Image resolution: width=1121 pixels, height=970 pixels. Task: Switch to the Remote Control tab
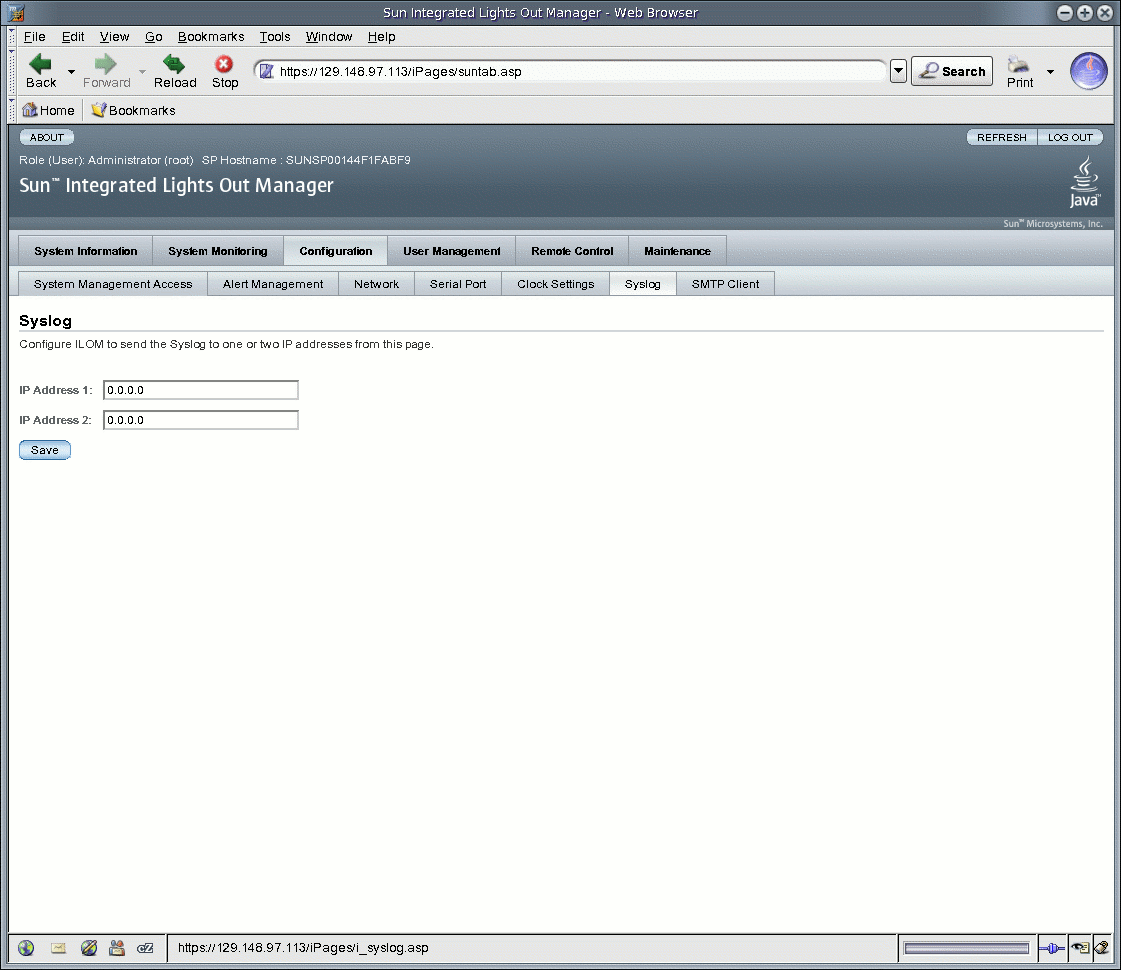pyautogui.click(x=572, y=251)
